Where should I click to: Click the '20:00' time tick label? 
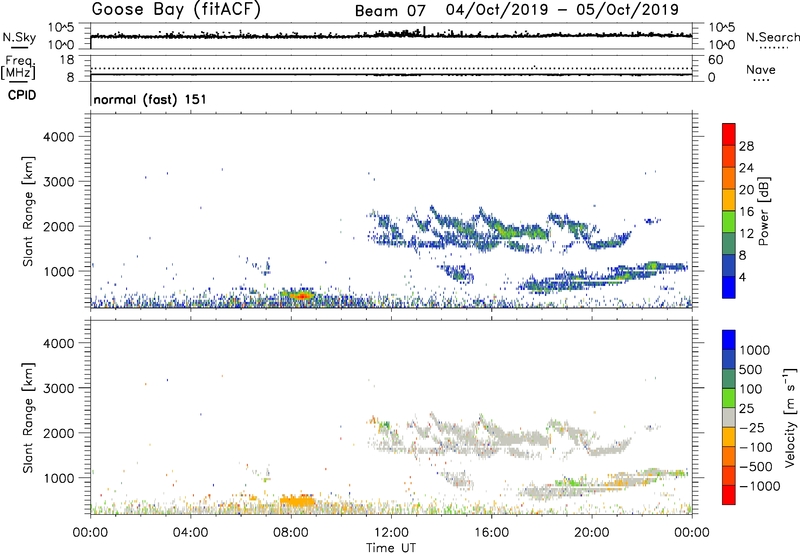[592, 533]
